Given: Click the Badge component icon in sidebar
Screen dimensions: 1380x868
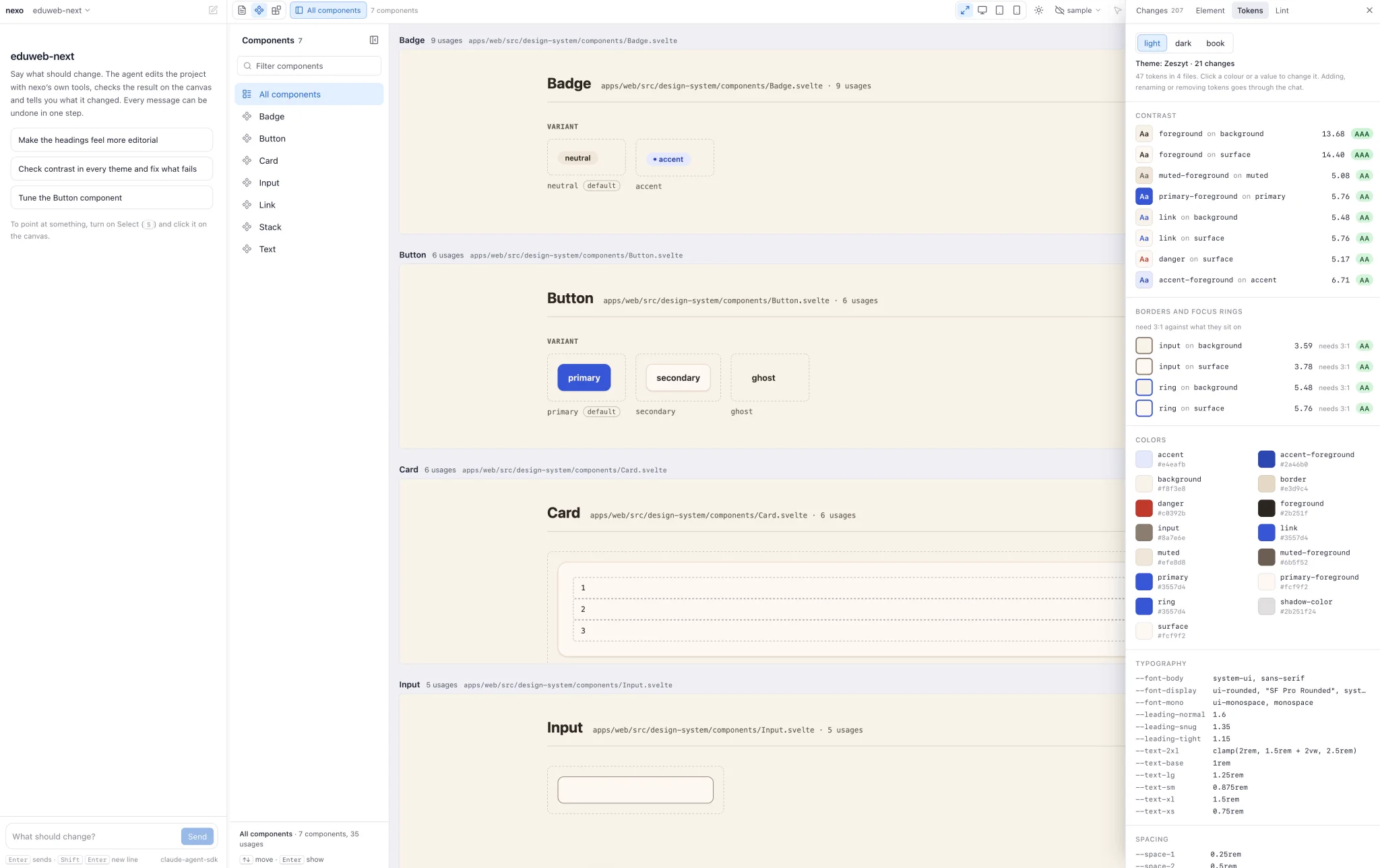Looking at the screenshot, I should 247,117.
